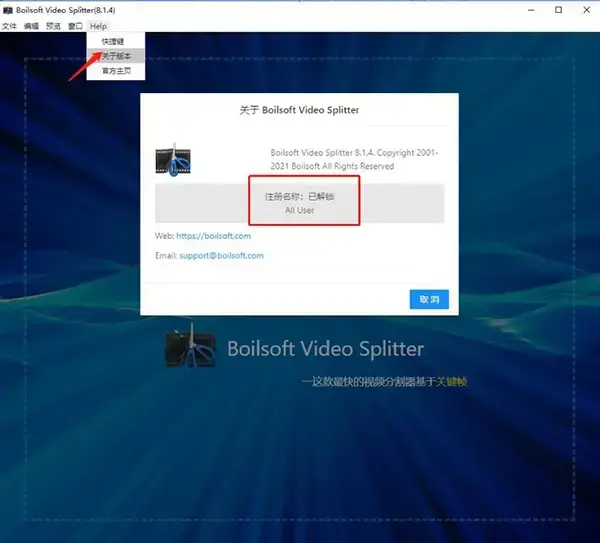Click the 取消 button in dialog
The width and height of the screenshot is (600, 543).
tap(429, 299)
